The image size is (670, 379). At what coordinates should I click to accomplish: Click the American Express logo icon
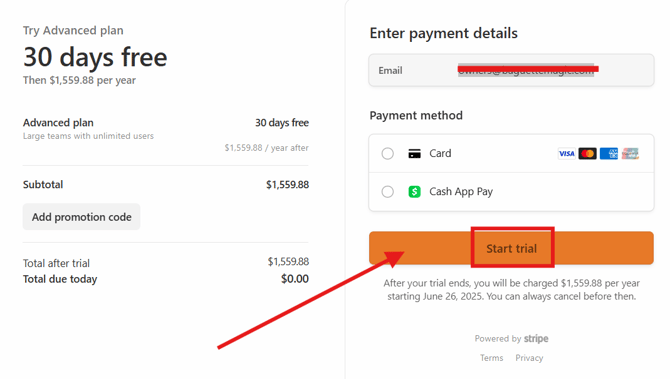pos(608,153)
